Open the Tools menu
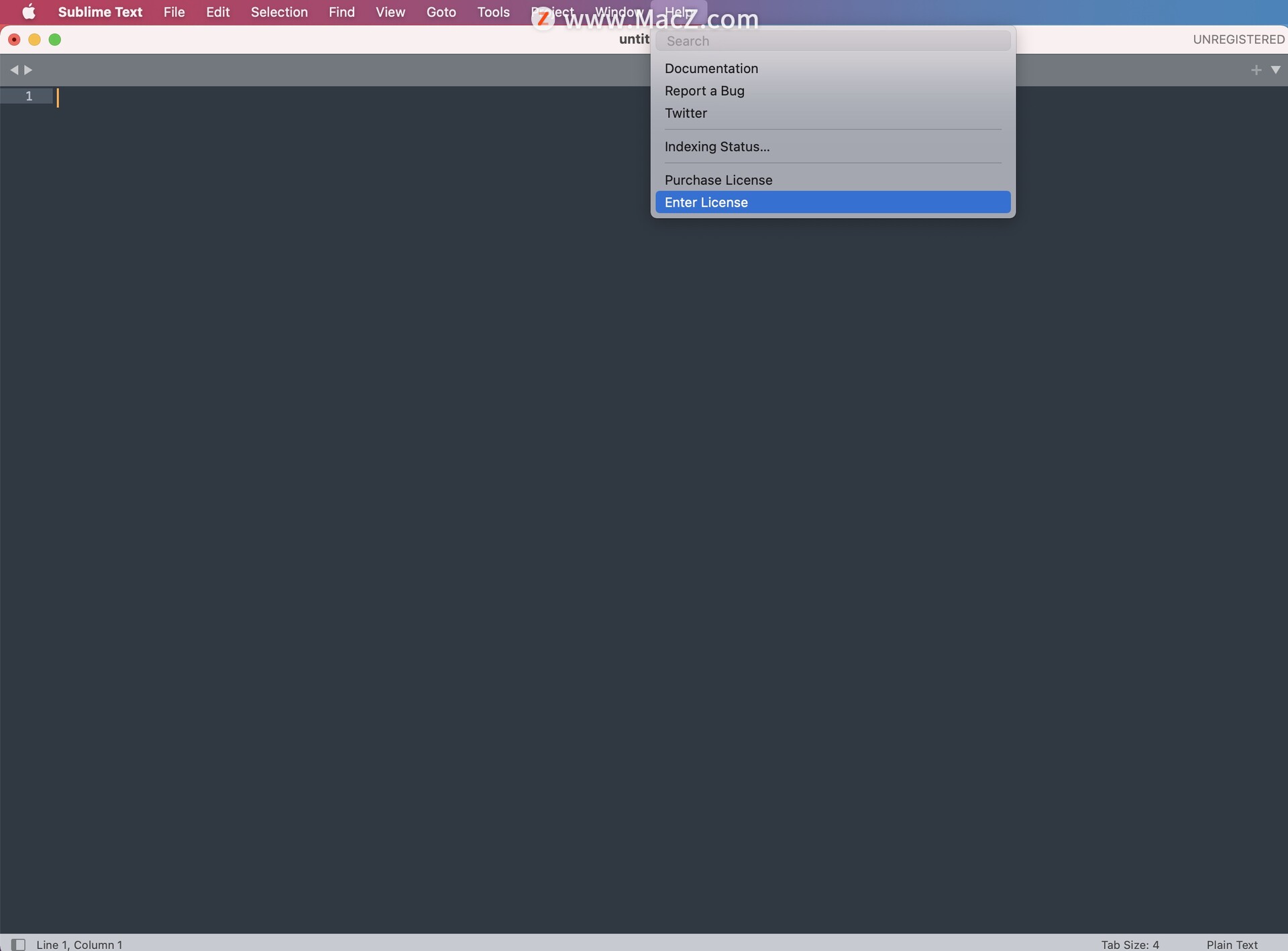This screenshot has height=951, width=1288. coord(494,12)
